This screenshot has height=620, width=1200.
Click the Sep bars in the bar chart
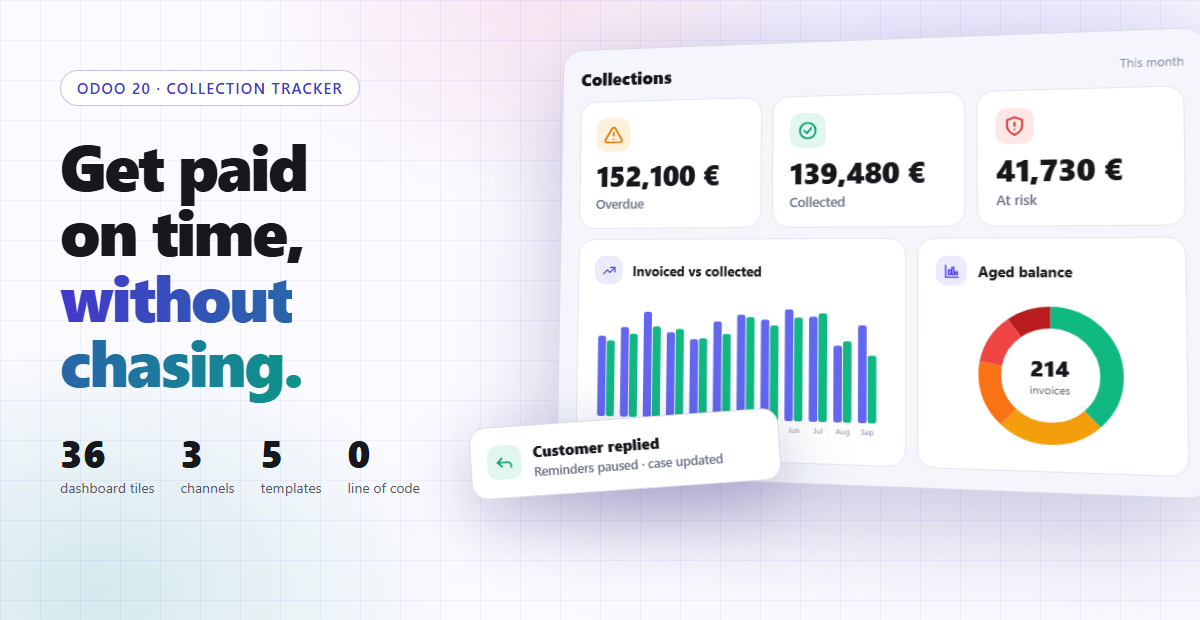click(x=867, y=374)
